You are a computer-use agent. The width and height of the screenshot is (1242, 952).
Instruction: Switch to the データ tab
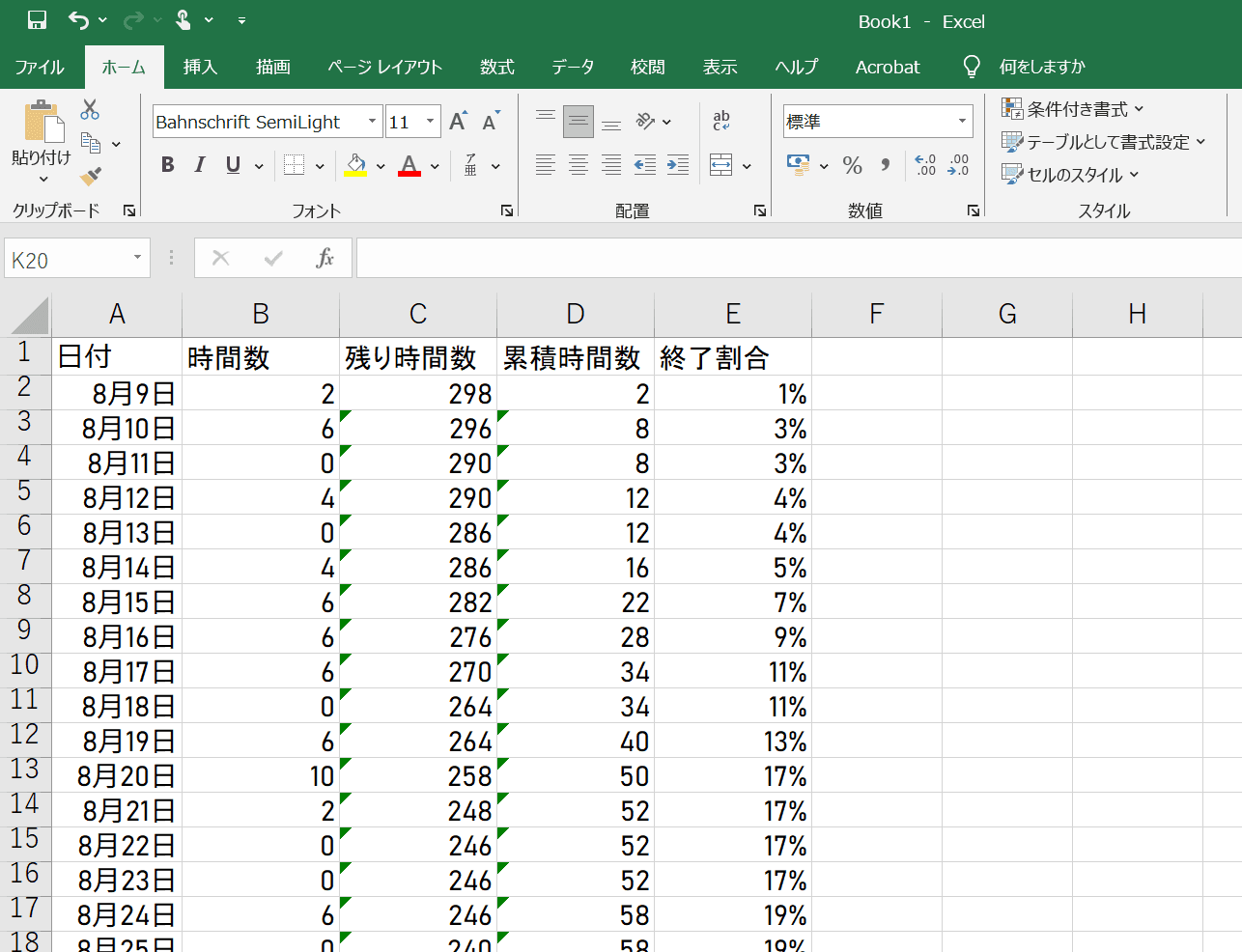coord(573,67)
